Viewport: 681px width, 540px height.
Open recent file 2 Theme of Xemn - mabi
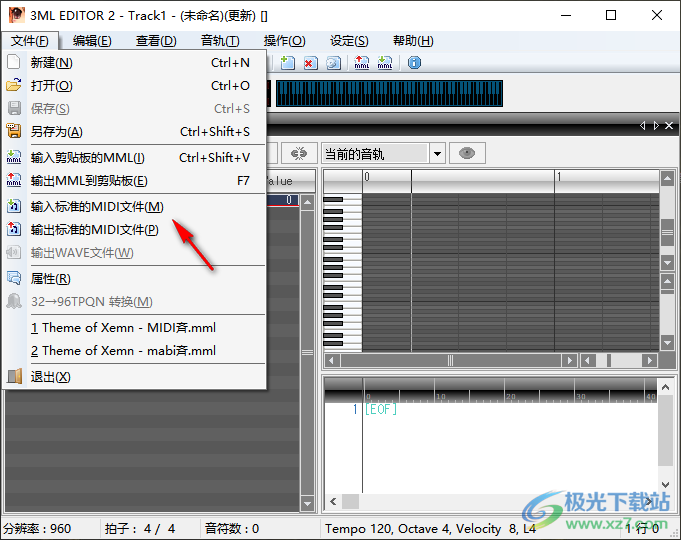pos(135,351)
